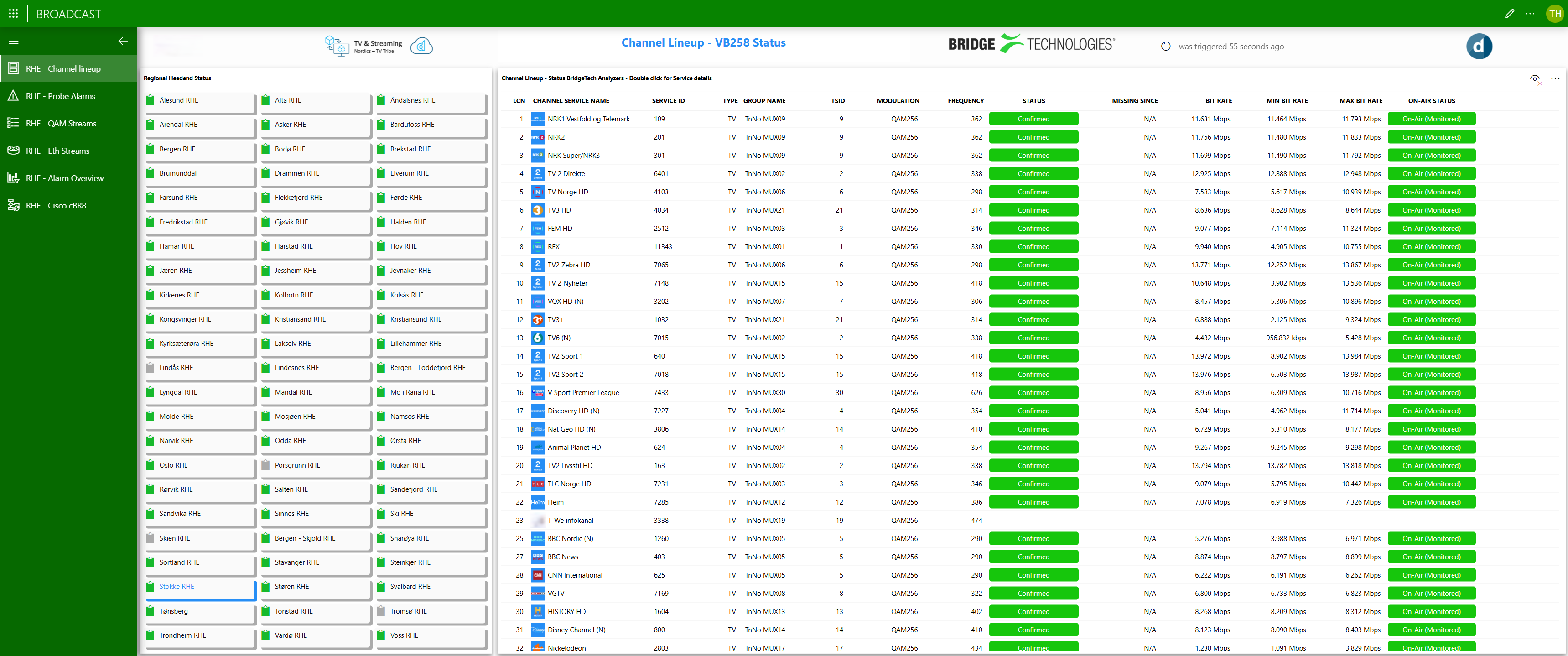
Task: Click the round 'd' logo icon
Action: pyautogui.click(x=1479, y=46)
